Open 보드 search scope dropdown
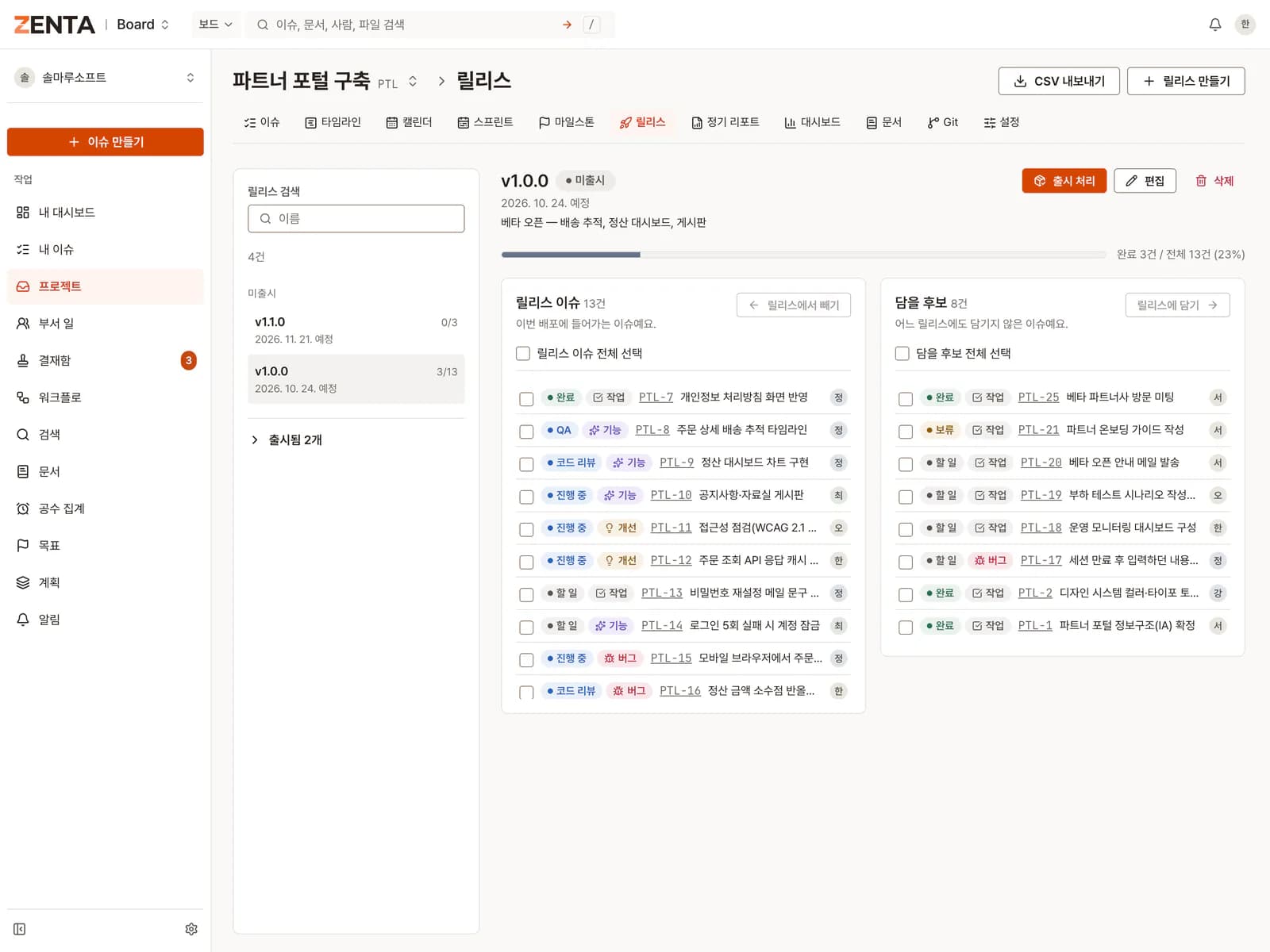The height and width of the screenshot is (952, 1270). (x=216, y=25)
